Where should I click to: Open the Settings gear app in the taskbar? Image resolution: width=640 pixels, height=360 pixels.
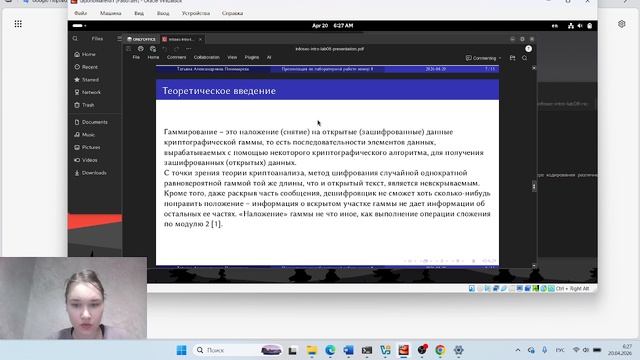tap(459, 350)
